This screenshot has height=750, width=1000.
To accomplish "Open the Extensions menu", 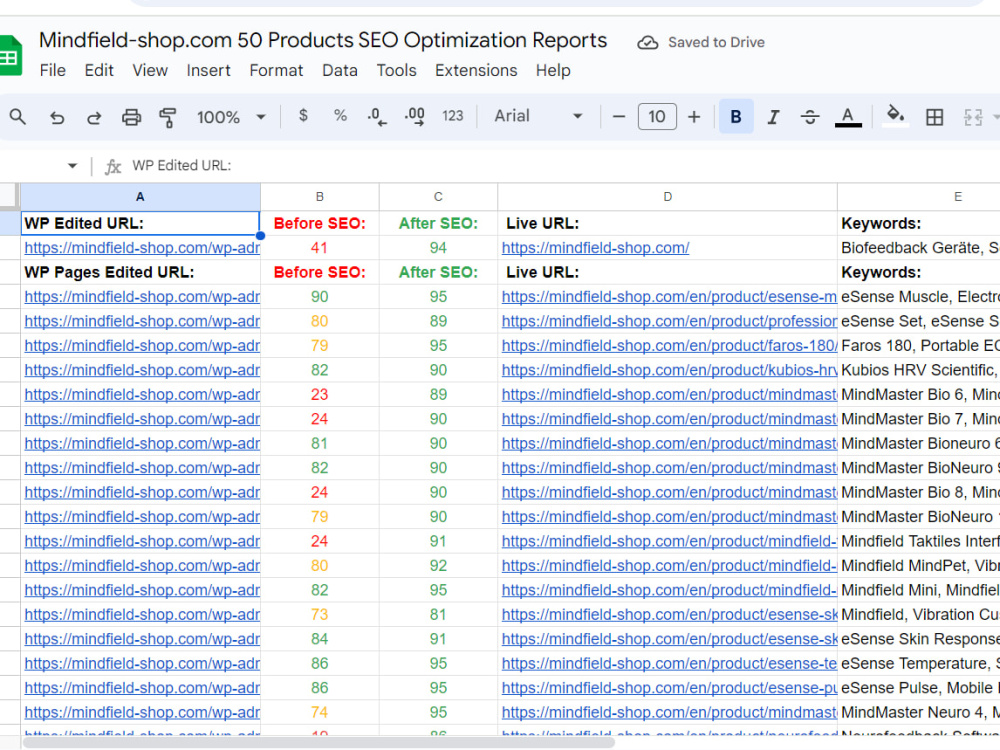I will pyautogui.click(x=476, y=70).
